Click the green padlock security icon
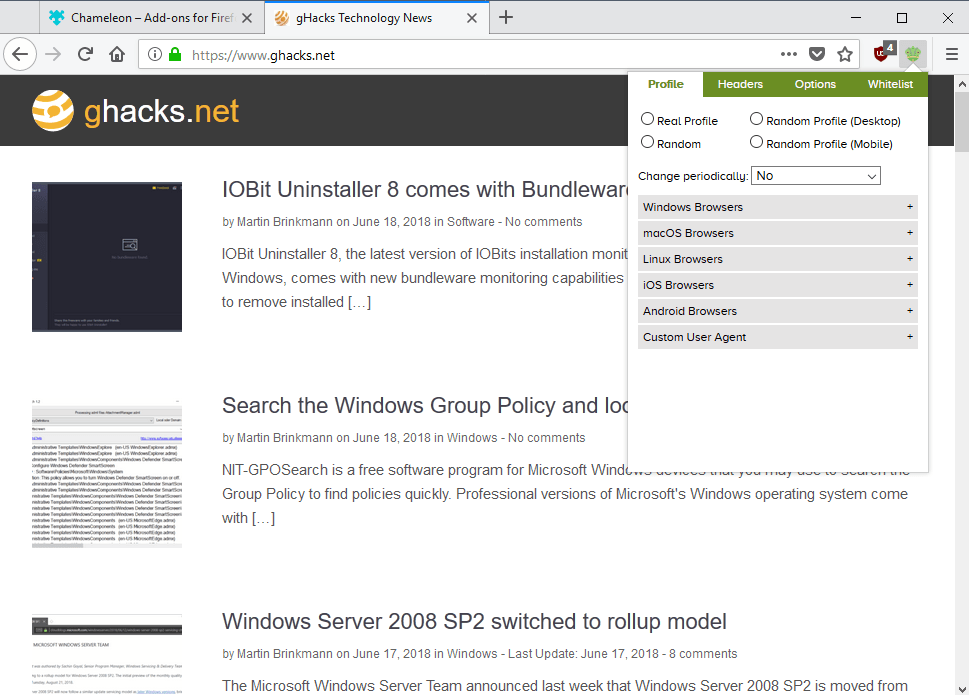The image size is (969, 695). point(175,54)
